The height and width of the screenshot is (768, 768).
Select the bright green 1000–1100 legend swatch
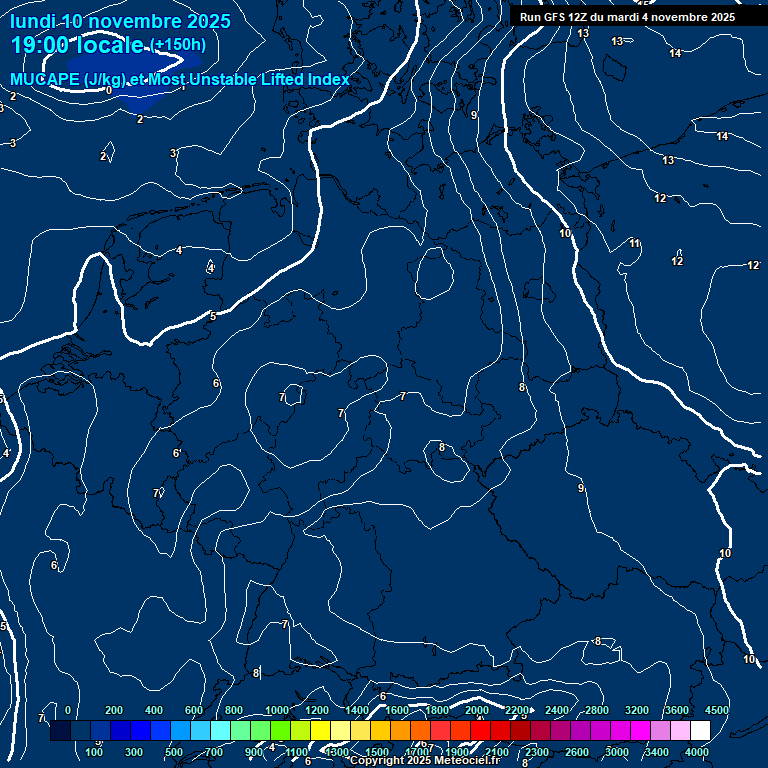pos(280,730)
